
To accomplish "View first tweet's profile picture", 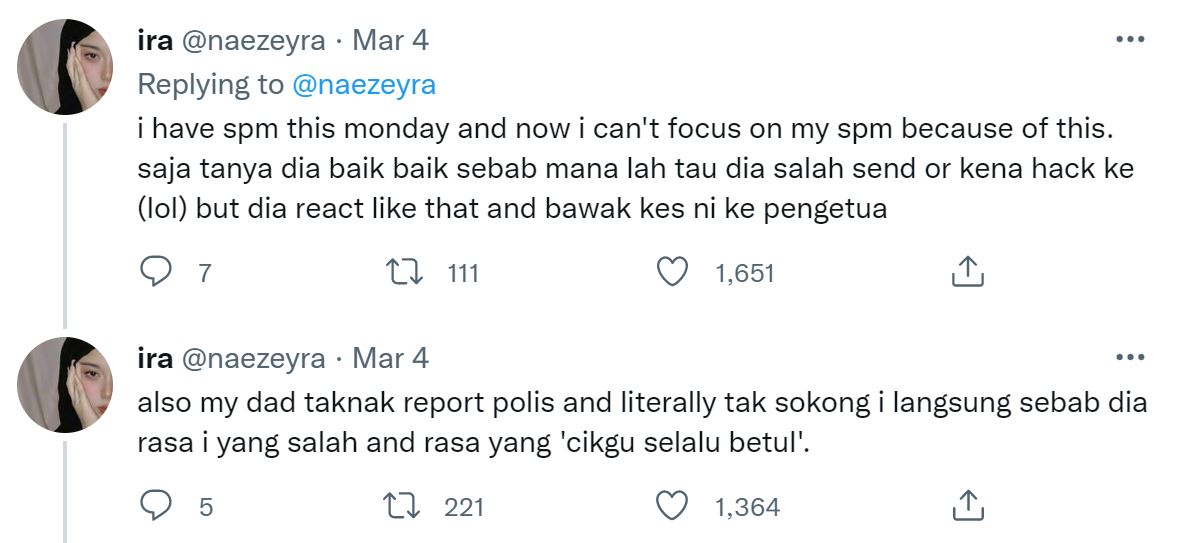I will [x=65, y=67].
